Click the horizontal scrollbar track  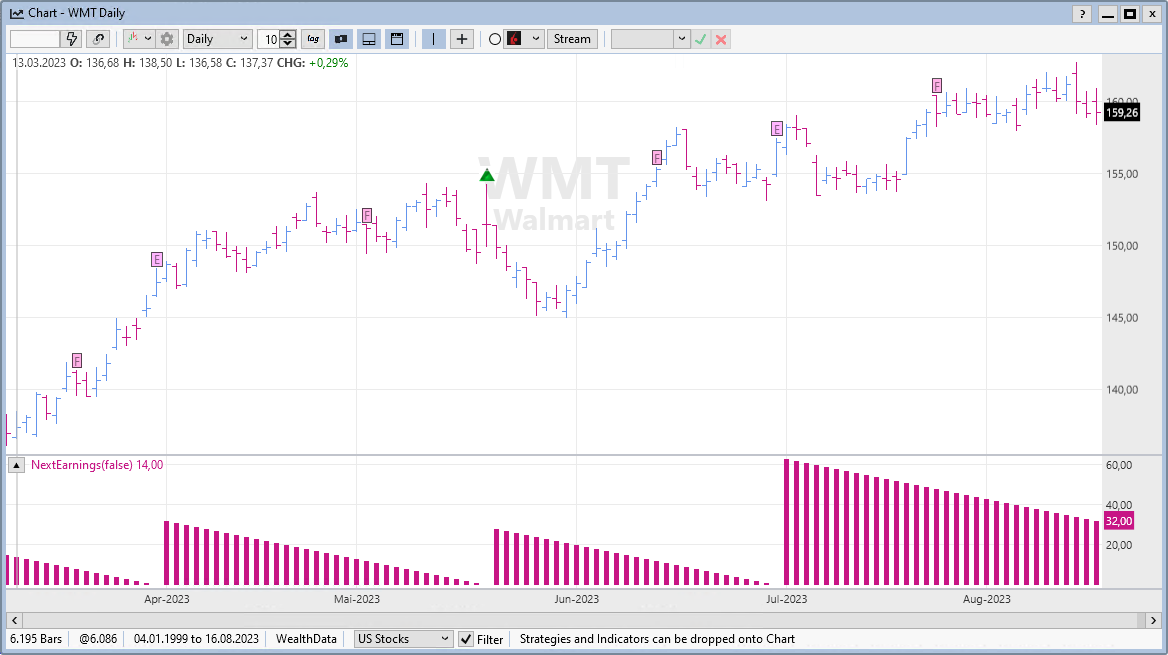pyautogui.click(x=584, y=620)
